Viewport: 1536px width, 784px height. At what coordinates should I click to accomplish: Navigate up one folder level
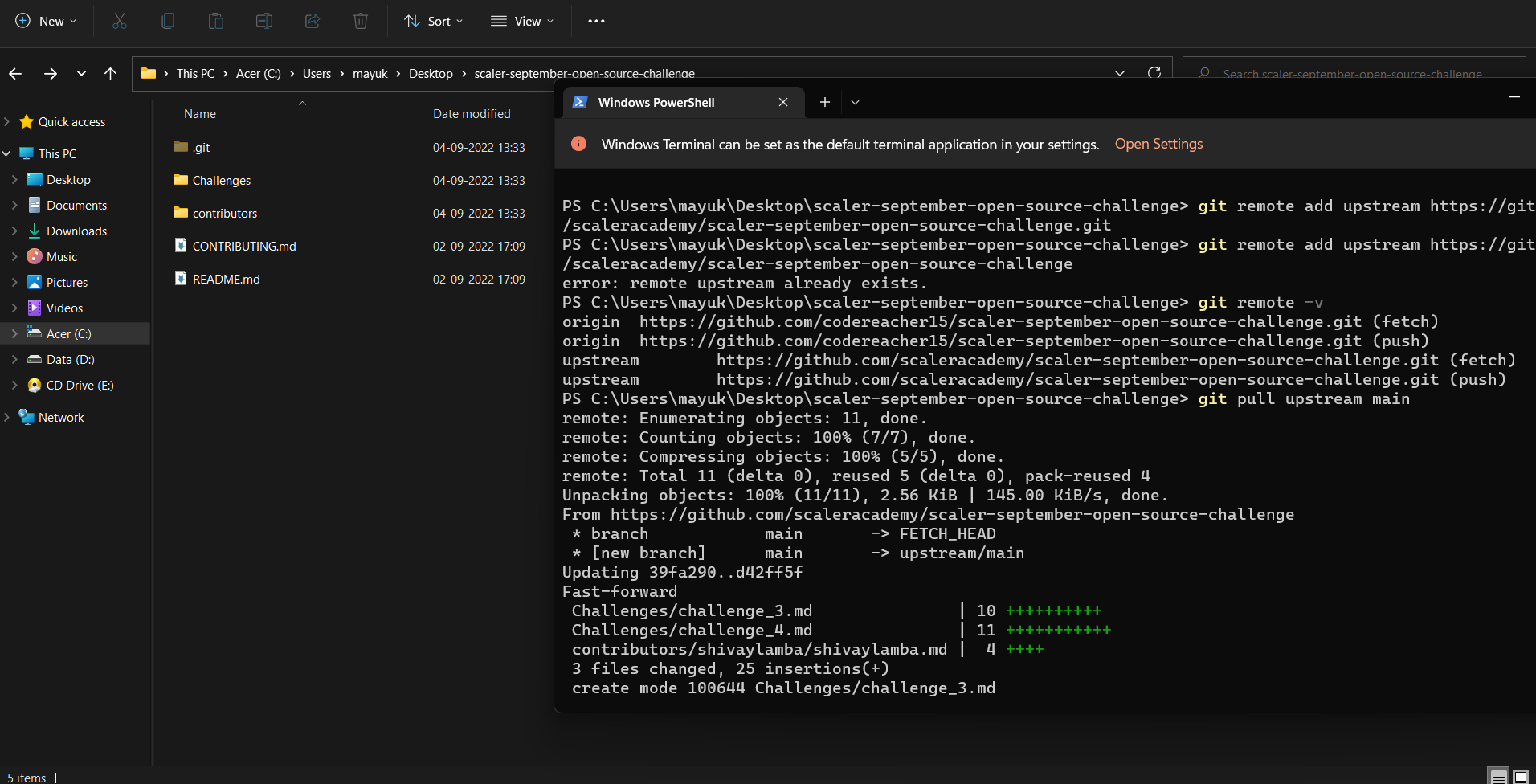click(x=110, y=73)
